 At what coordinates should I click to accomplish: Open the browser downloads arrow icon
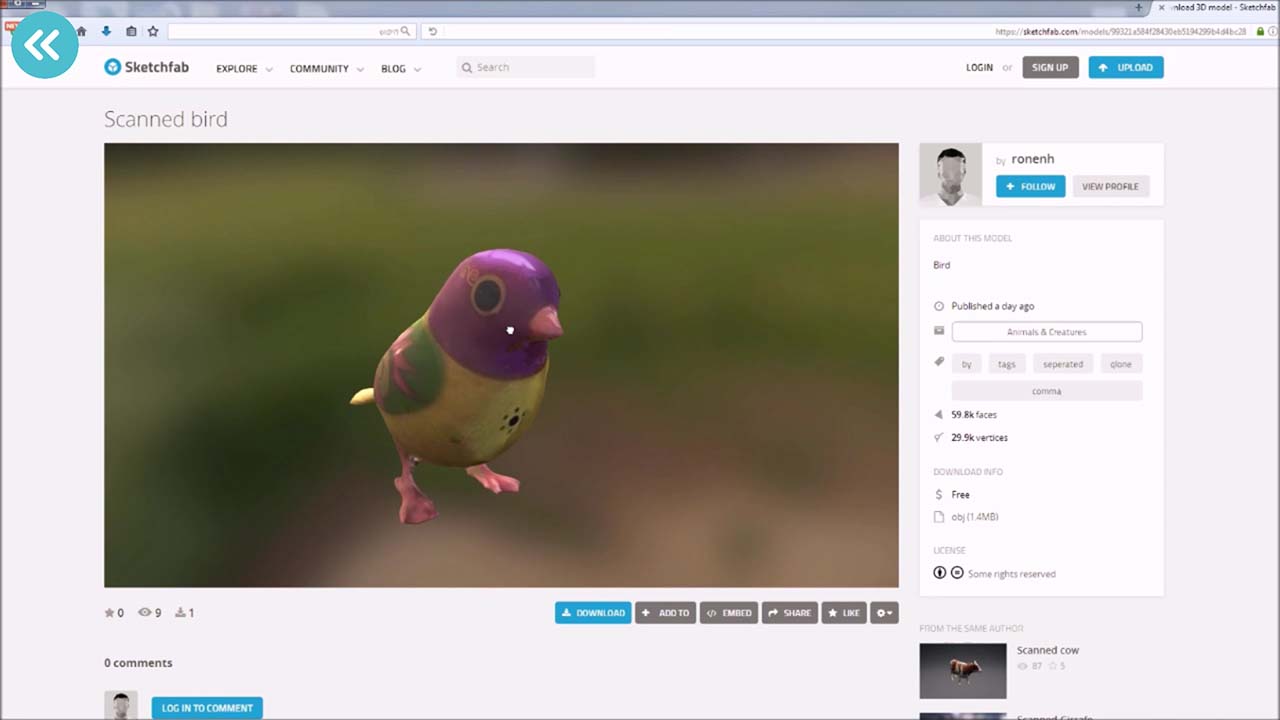(106, 31)
